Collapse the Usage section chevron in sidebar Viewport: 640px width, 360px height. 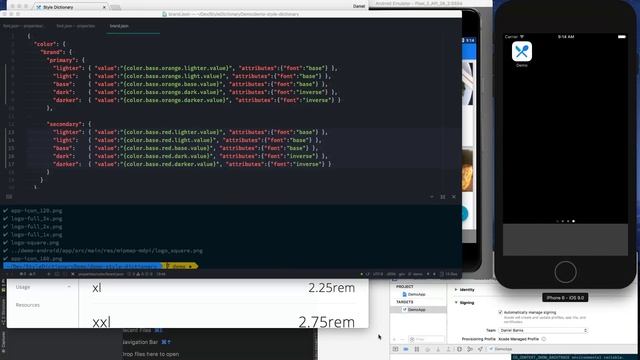pos(69,287)
